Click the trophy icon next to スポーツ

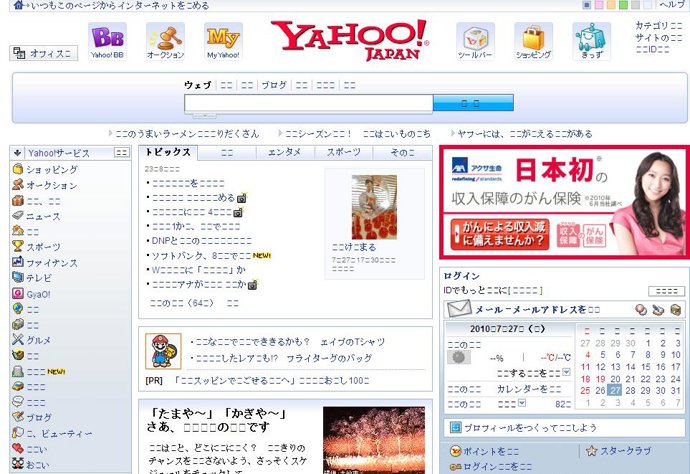pos(18,246)
